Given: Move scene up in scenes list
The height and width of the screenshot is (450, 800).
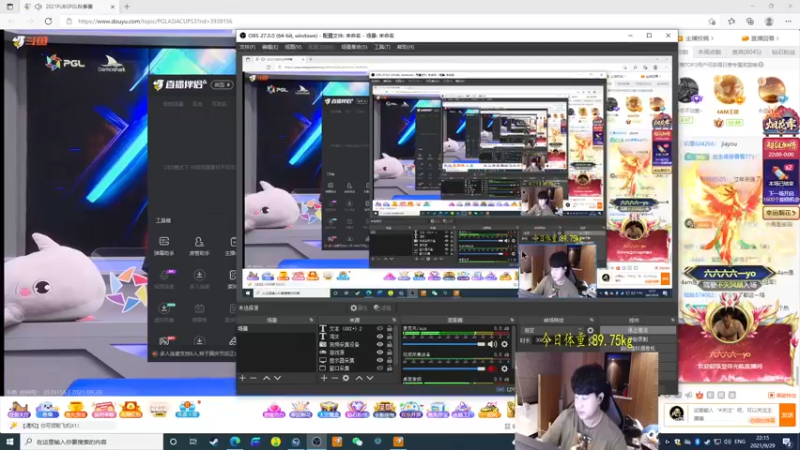Looking at the screenshot, I should (266, 378).
